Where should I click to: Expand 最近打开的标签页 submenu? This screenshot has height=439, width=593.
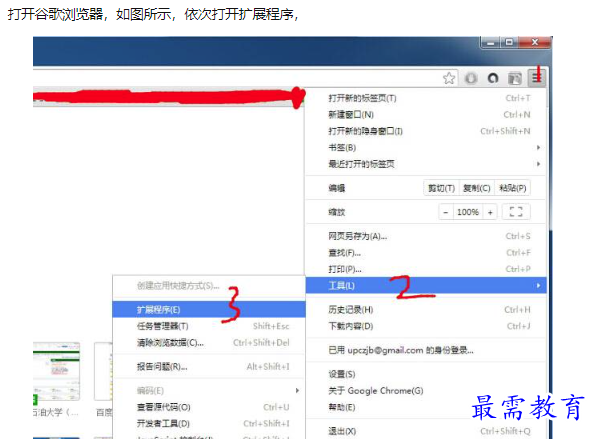tap(425, 164)
